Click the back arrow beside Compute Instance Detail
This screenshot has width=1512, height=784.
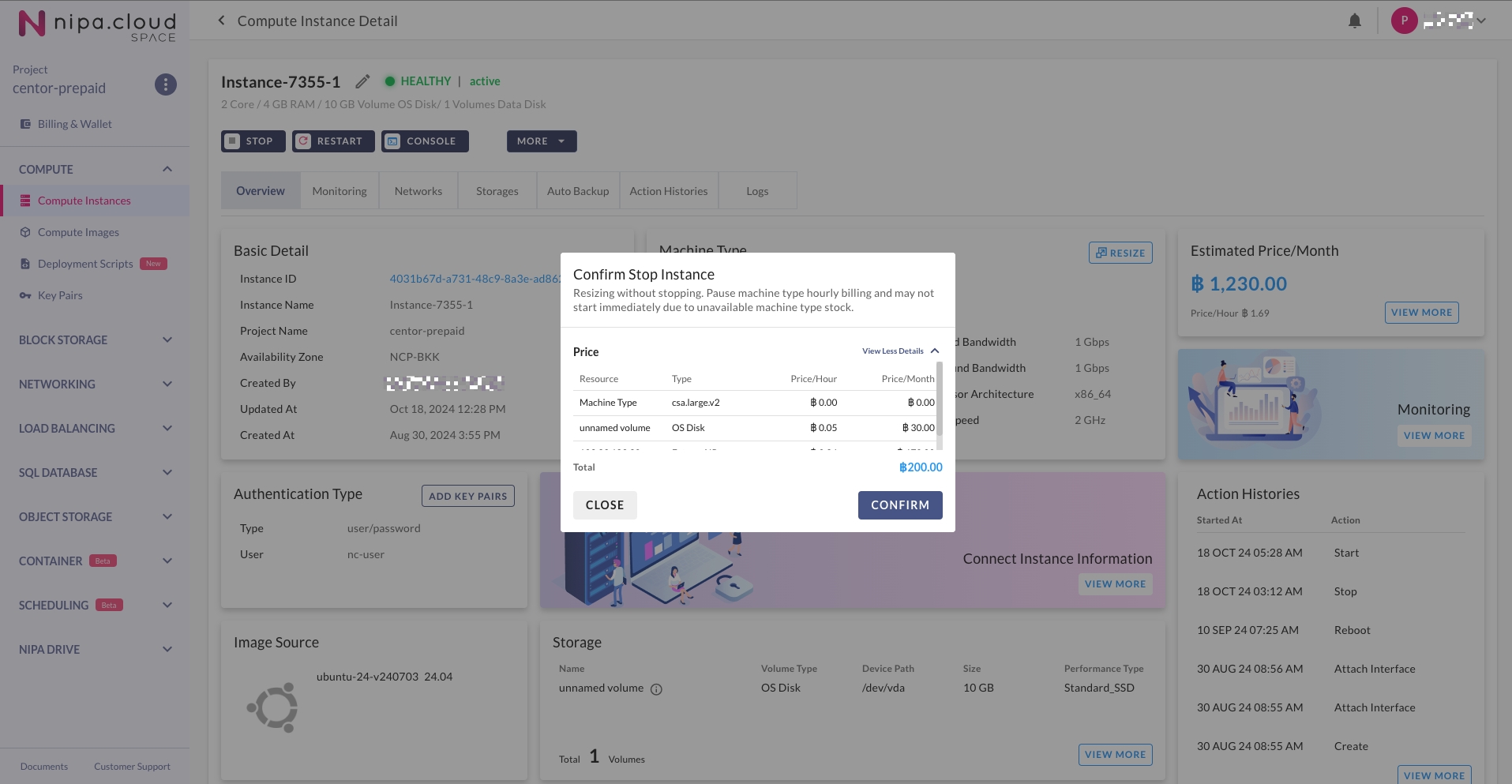pyautogui.click(x=221, y=21)
